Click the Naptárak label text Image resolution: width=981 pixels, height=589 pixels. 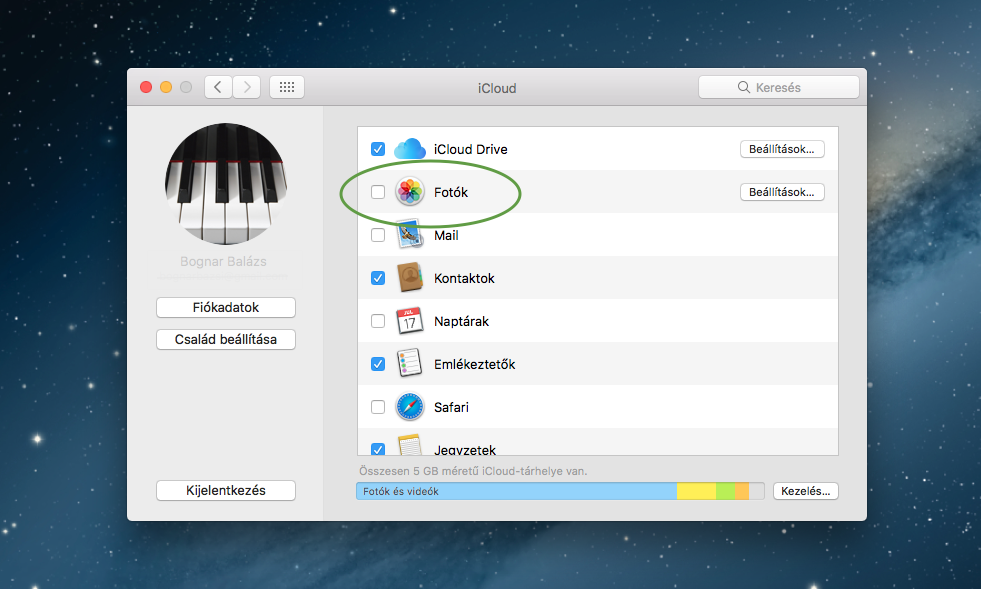(x=461, y=321)
